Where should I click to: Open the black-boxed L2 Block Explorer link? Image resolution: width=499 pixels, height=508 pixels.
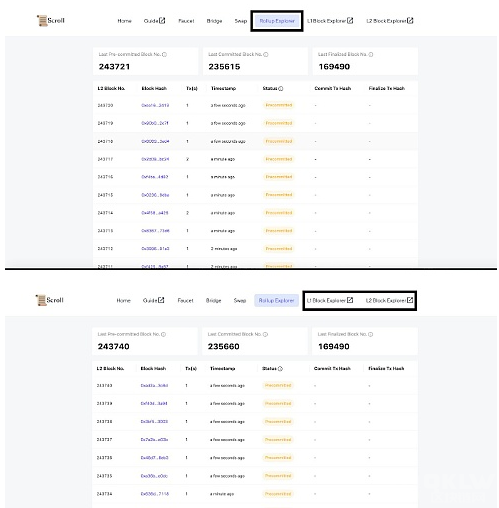click(389, 300)
